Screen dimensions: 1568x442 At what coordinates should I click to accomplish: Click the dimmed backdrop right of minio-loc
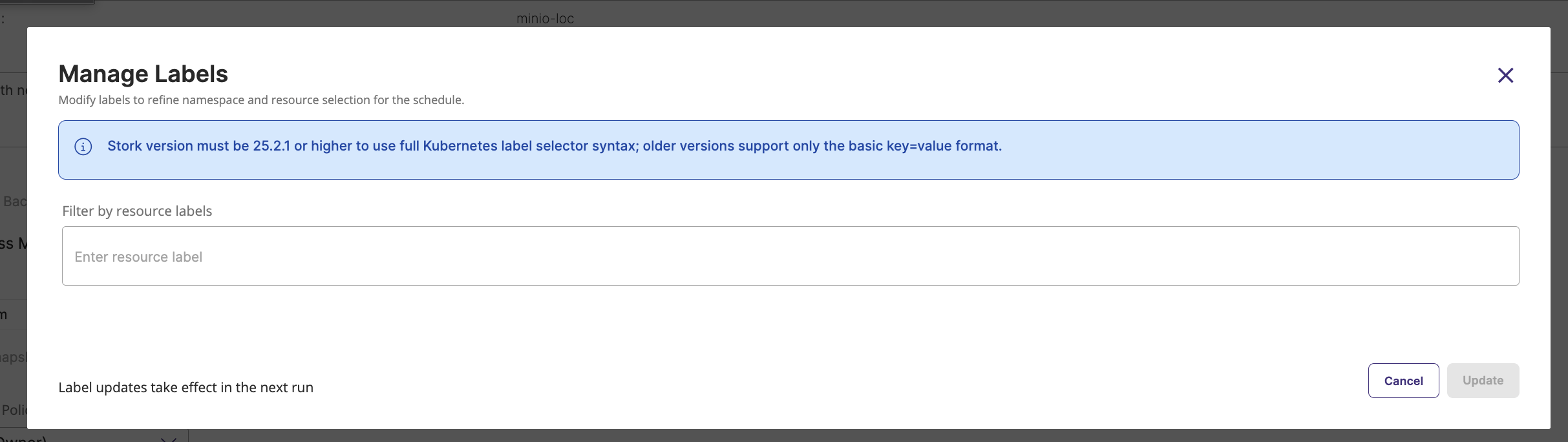(969, 14)
